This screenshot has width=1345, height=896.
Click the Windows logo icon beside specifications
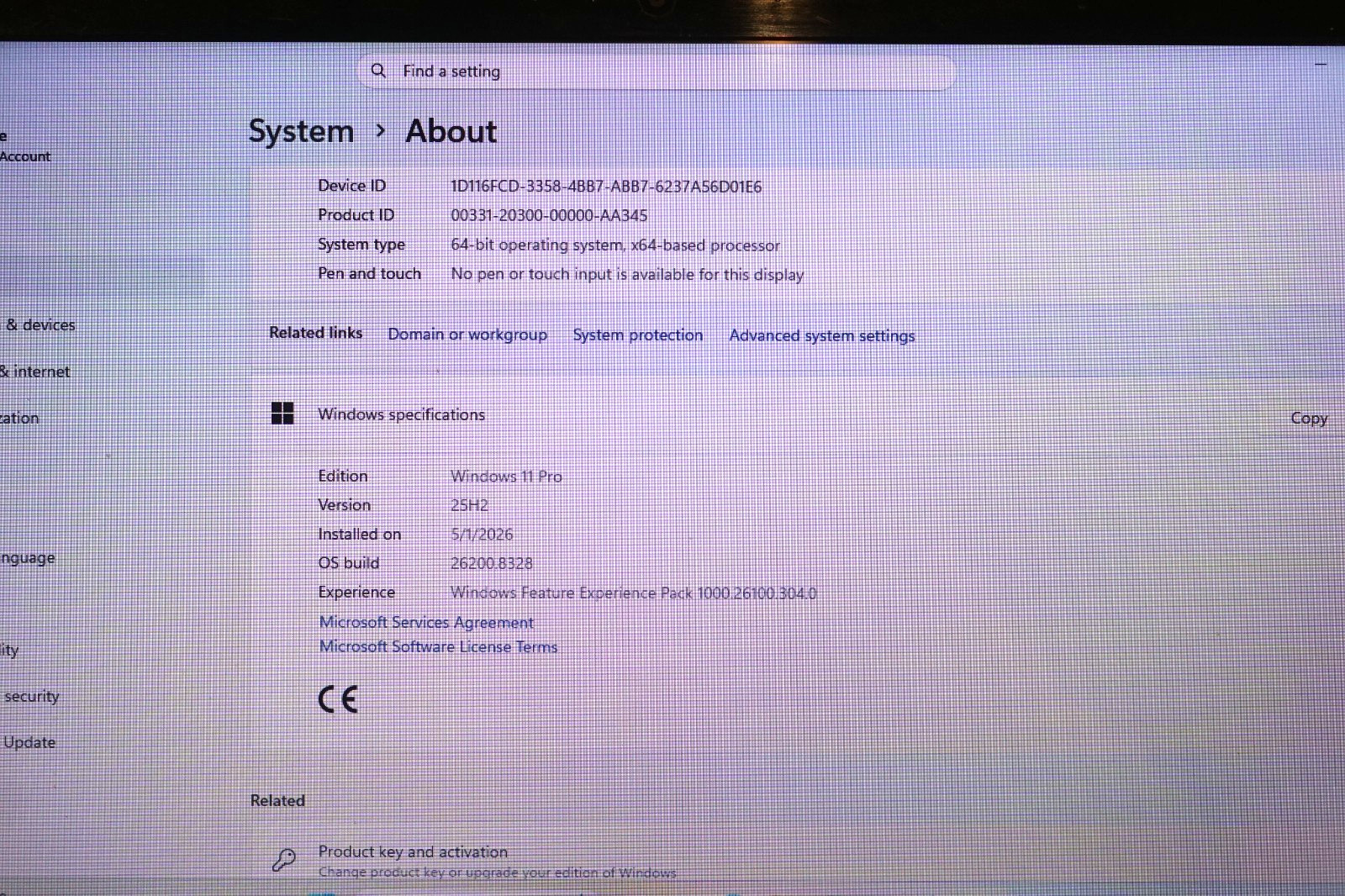(282, 413)
